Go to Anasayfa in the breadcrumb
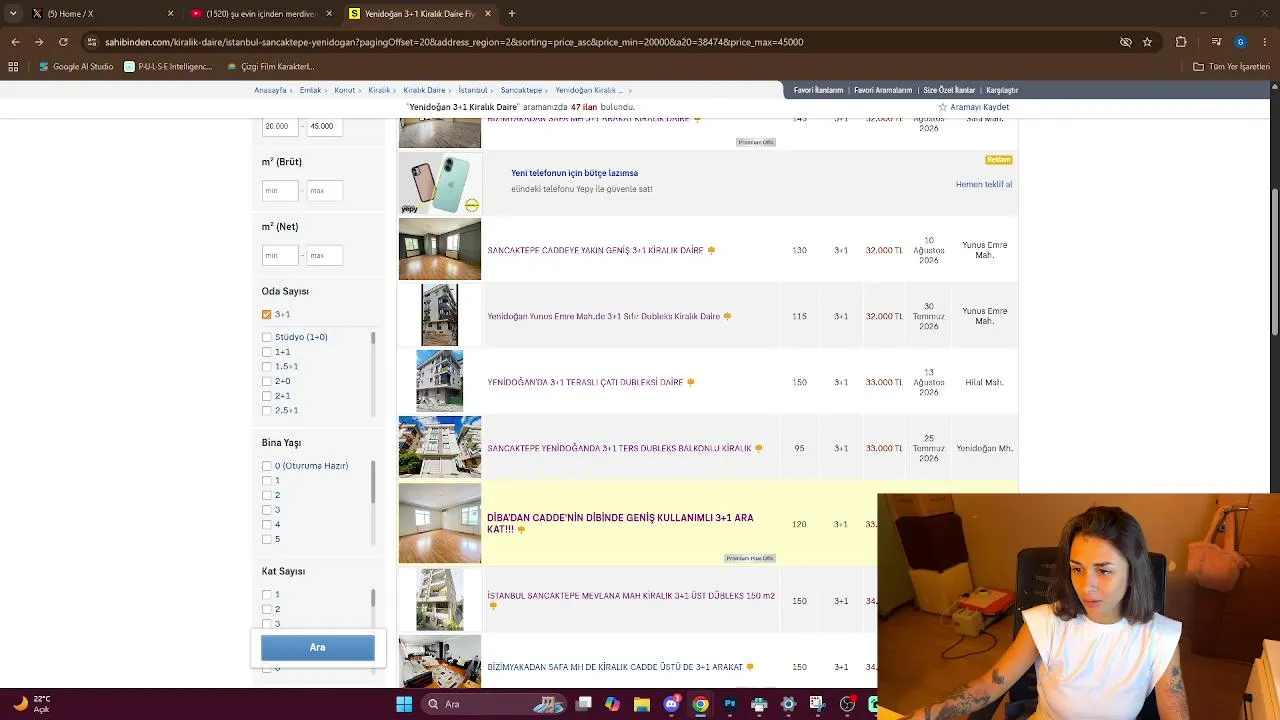Screen dimensions: 1280x720 (270, 90)
